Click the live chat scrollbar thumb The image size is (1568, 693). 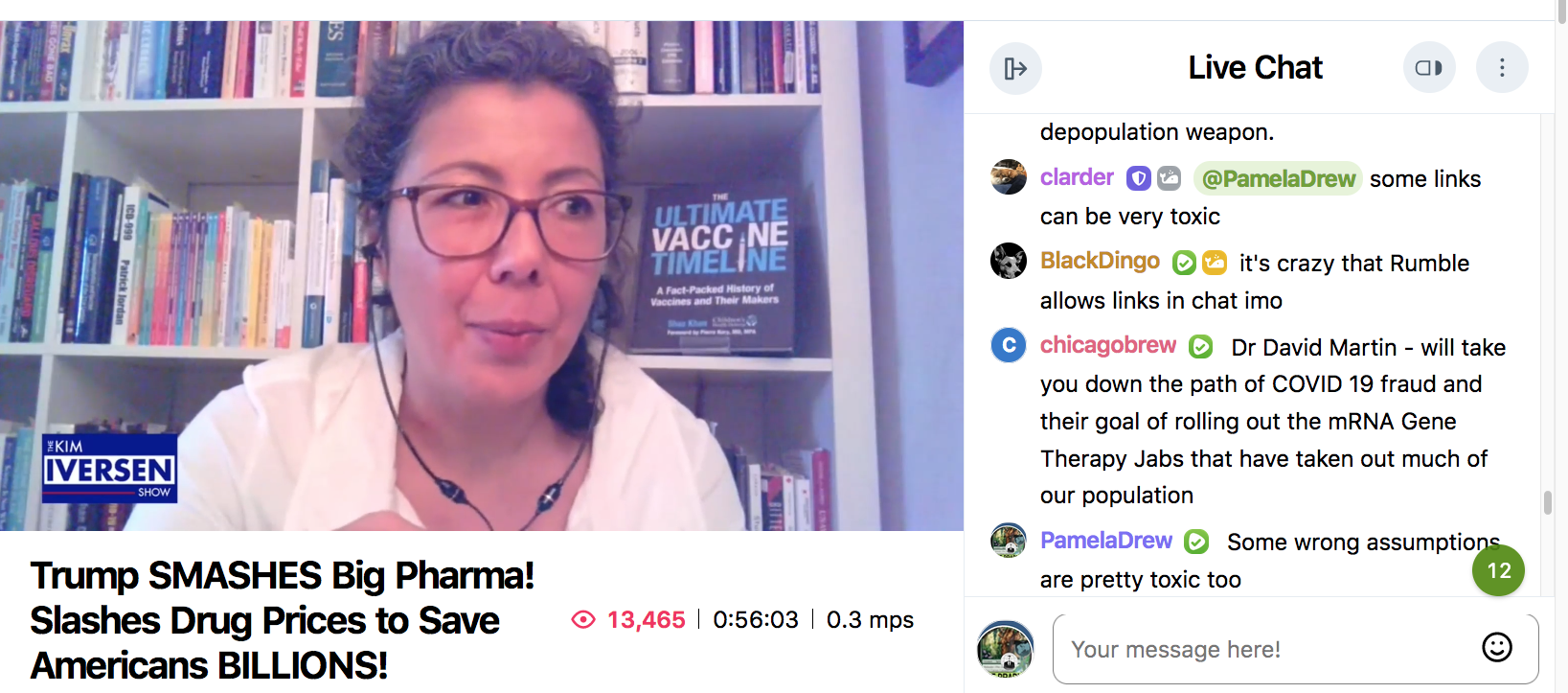coord(1547,503)
